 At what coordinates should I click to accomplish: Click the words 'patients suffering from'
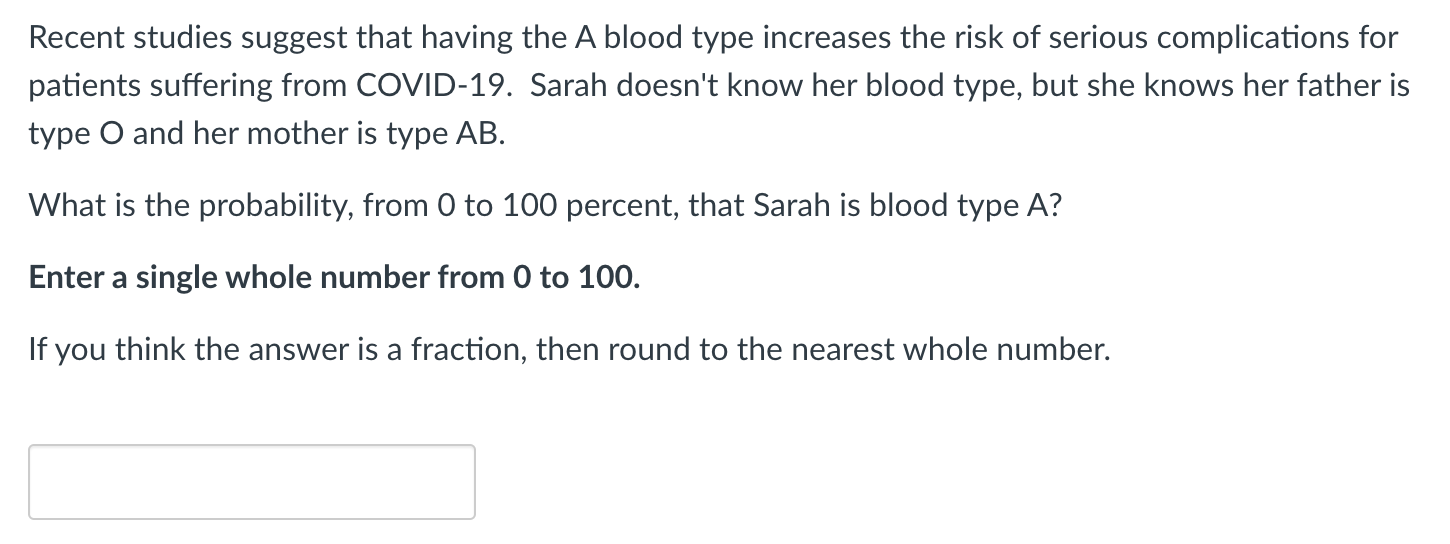click(188, 86)
